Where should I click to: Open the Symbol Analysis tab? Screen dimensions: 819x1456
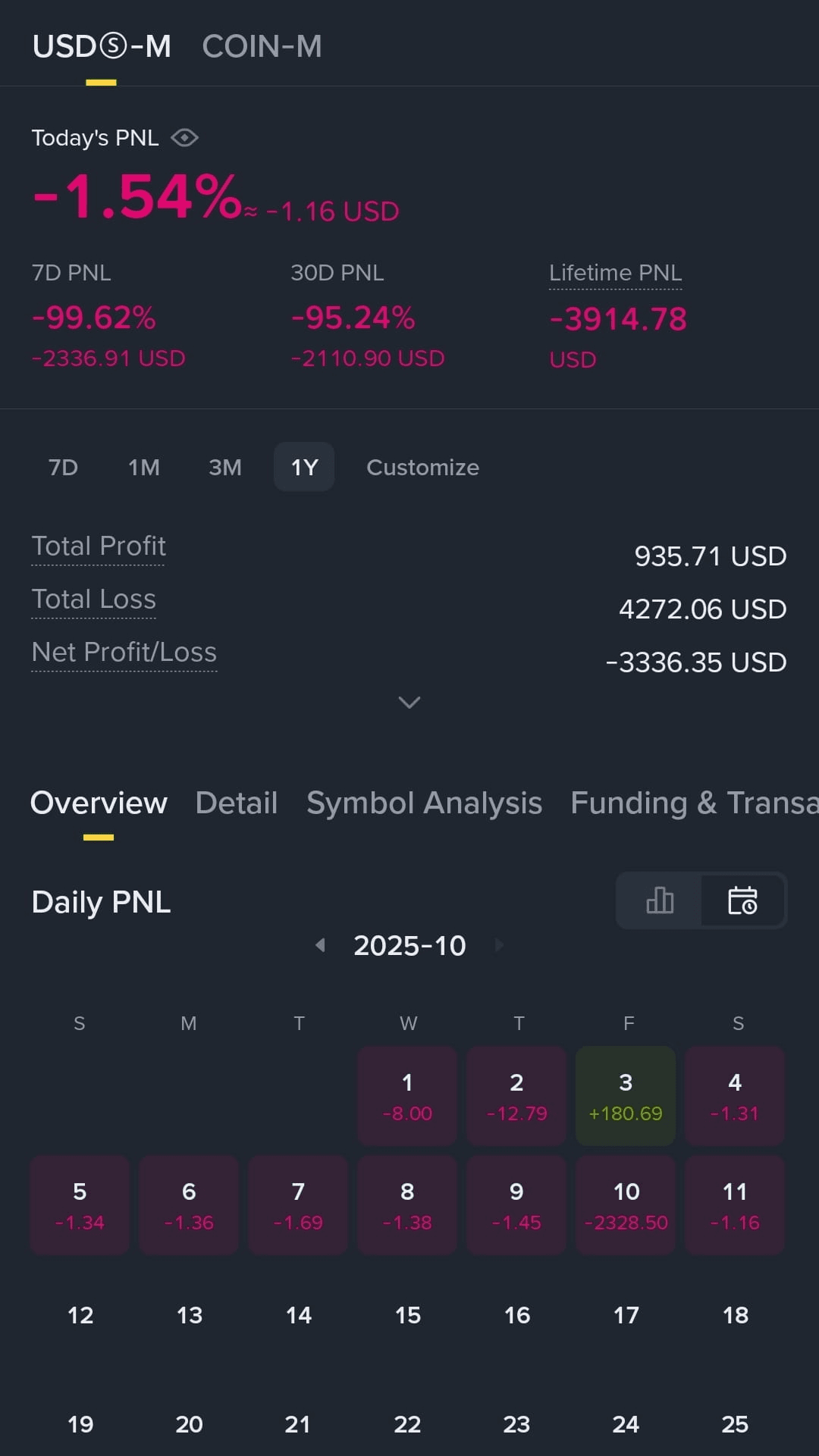click(x=424, y=803)
